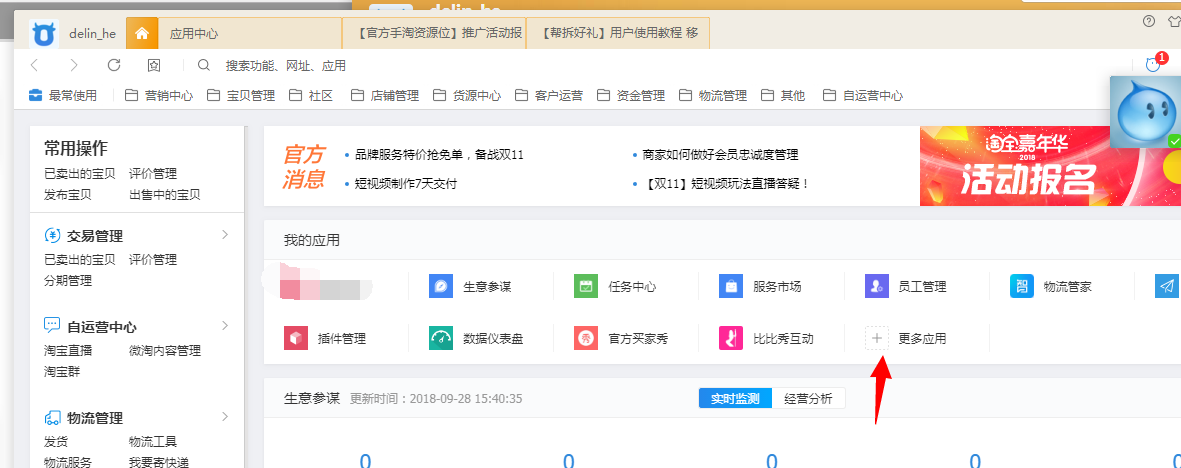Expand the 交易管理 section arrow
Image resolution: width=1181 pixels, height=468 pixels.
224,235
